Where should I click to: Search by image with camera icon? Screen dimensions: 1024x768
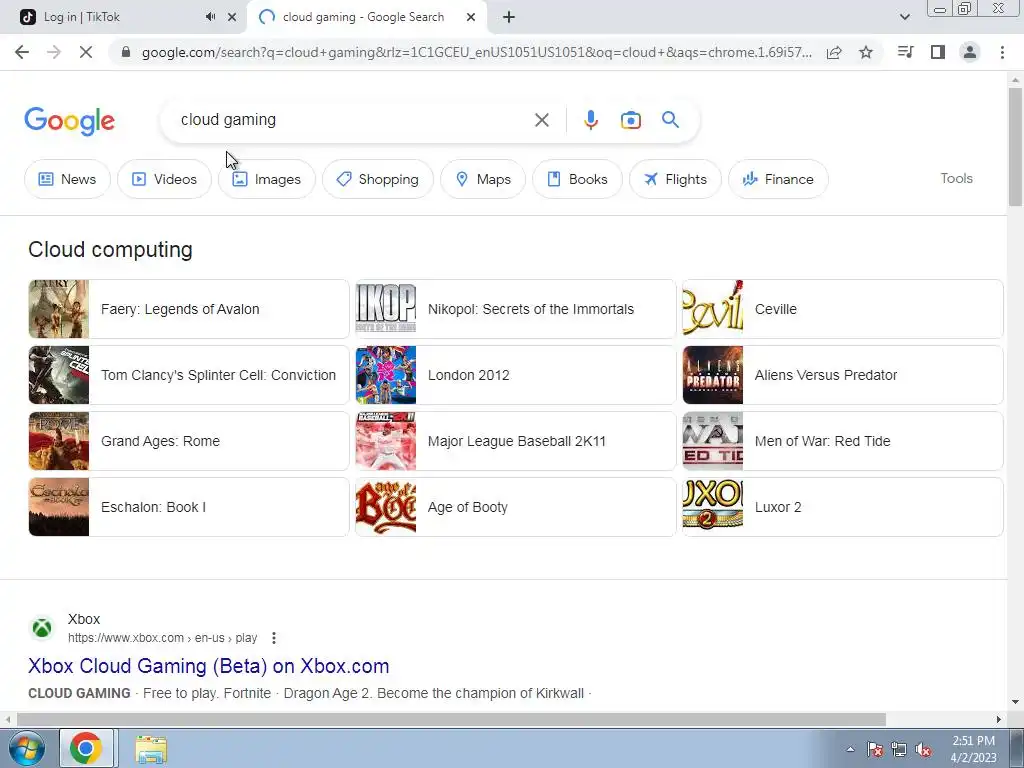pyautogui.click(x=630, y=120)
